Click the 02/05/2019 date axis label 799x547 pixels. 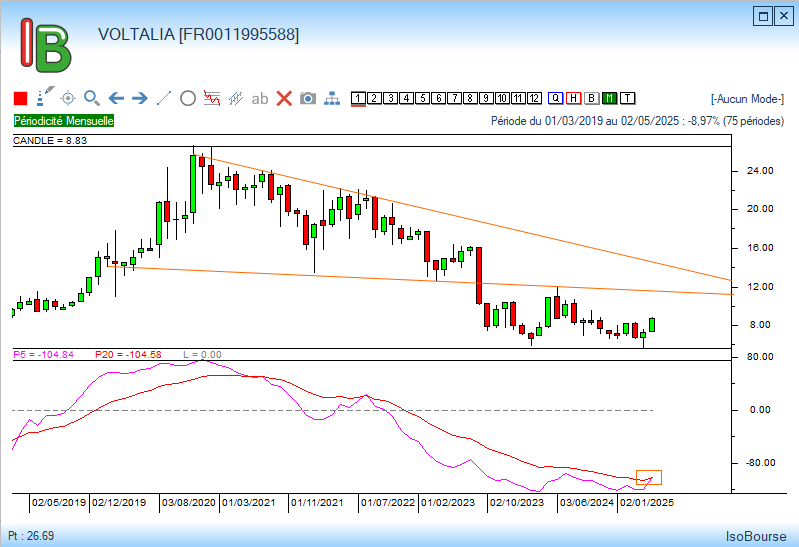pyautogui.click(x=59, y=503)
